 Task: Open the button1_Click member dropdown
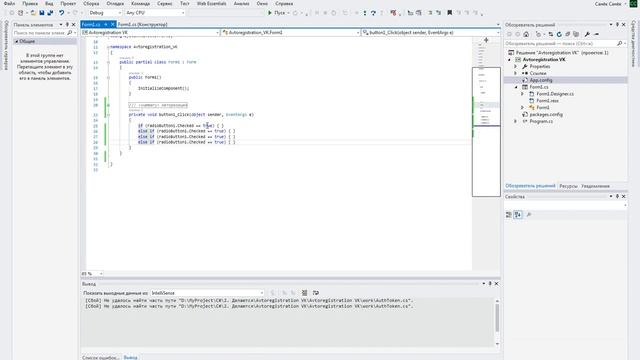point(431,32)
